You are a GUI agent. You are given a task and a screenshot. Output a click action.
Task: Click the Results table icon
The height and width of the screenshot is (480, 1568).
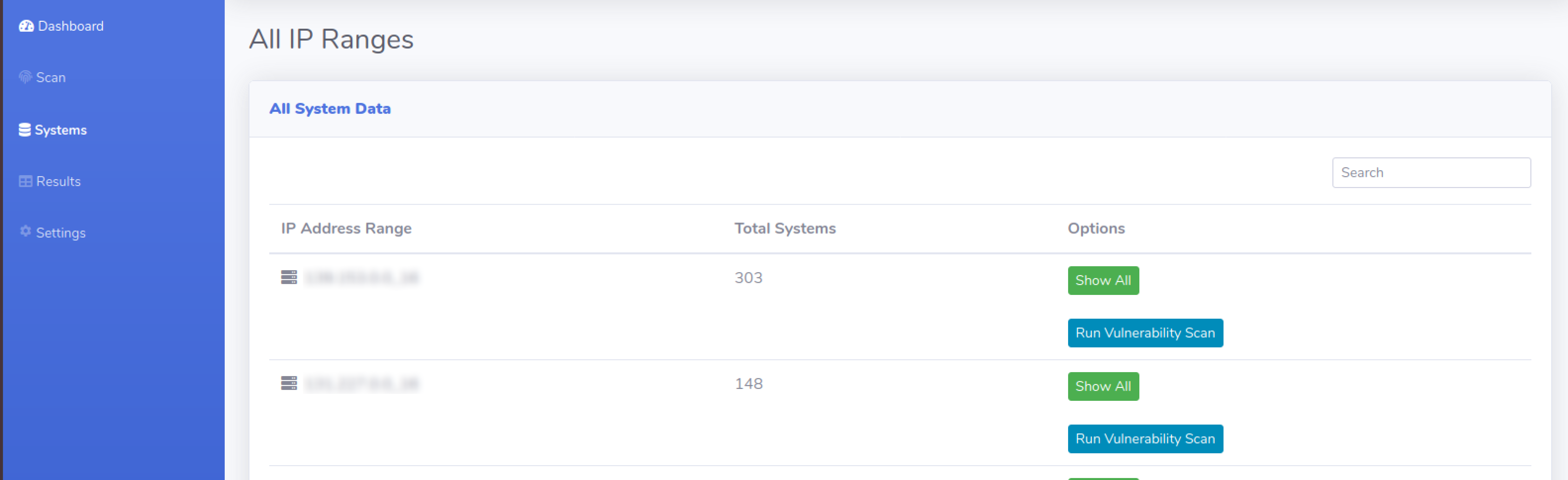tap(25, 181)
